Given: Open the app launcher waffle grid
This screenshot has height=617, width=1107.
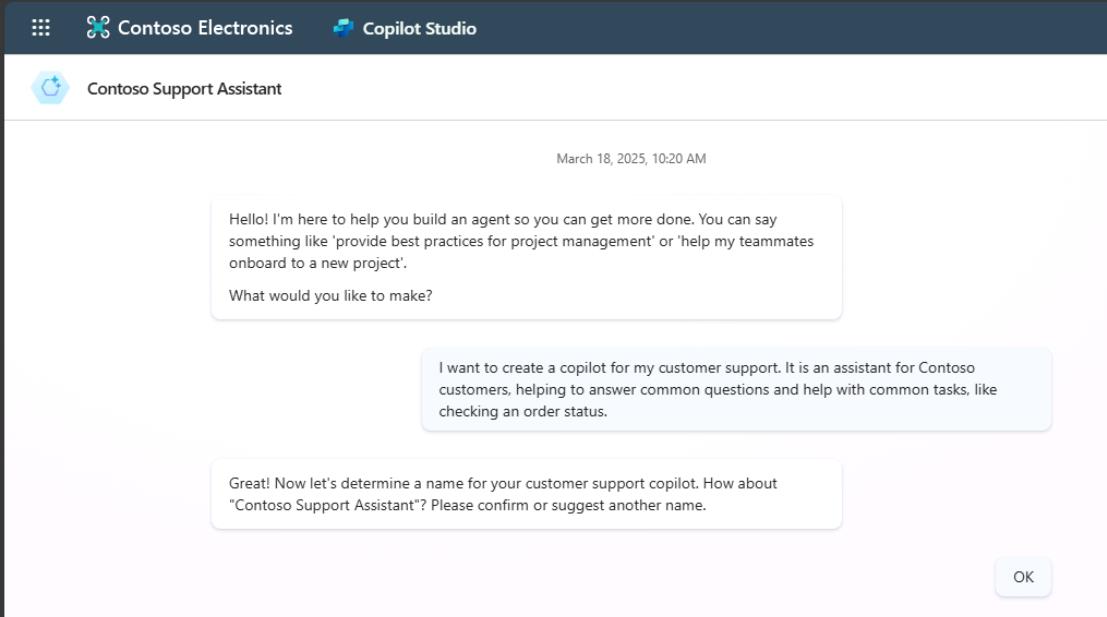Looking at the screenshot, I should pos(41,28).
